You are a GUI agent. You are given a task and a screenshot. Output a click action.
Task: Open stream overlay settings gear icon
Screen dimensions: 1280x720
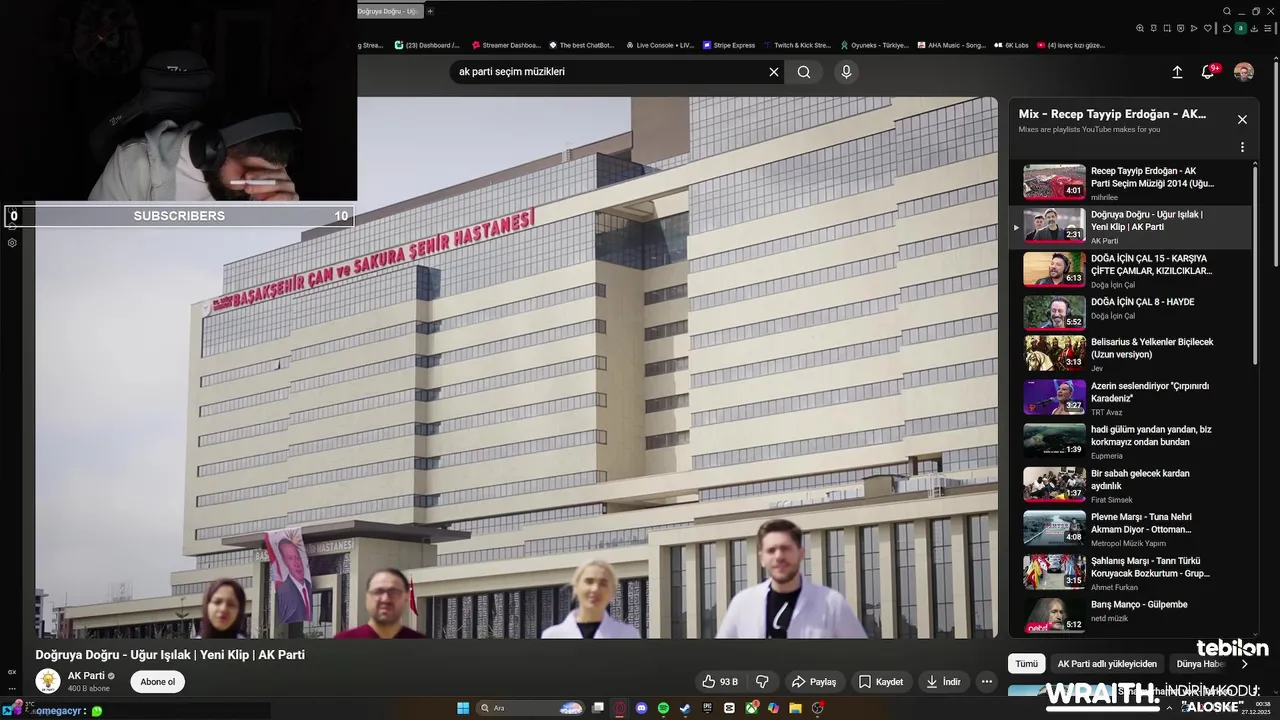(x=12, y=242)
